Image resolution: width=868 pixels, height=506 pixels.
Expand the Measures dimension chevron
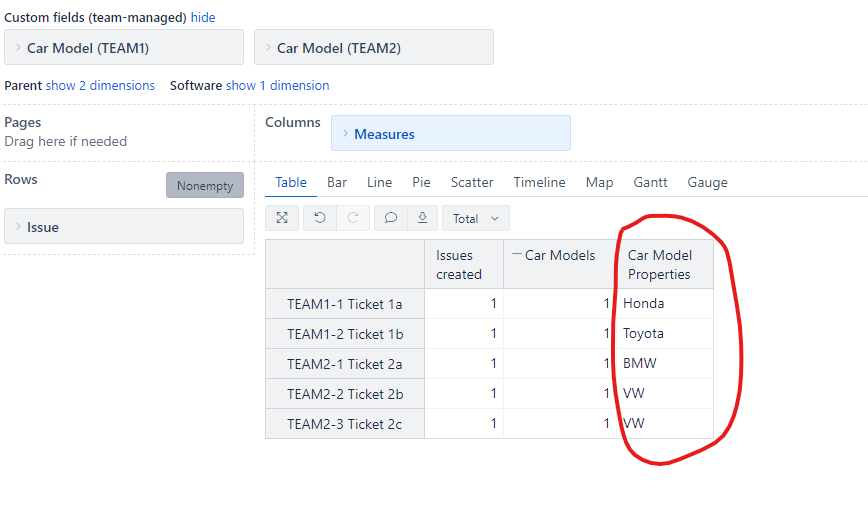click(x=345, y=133)
